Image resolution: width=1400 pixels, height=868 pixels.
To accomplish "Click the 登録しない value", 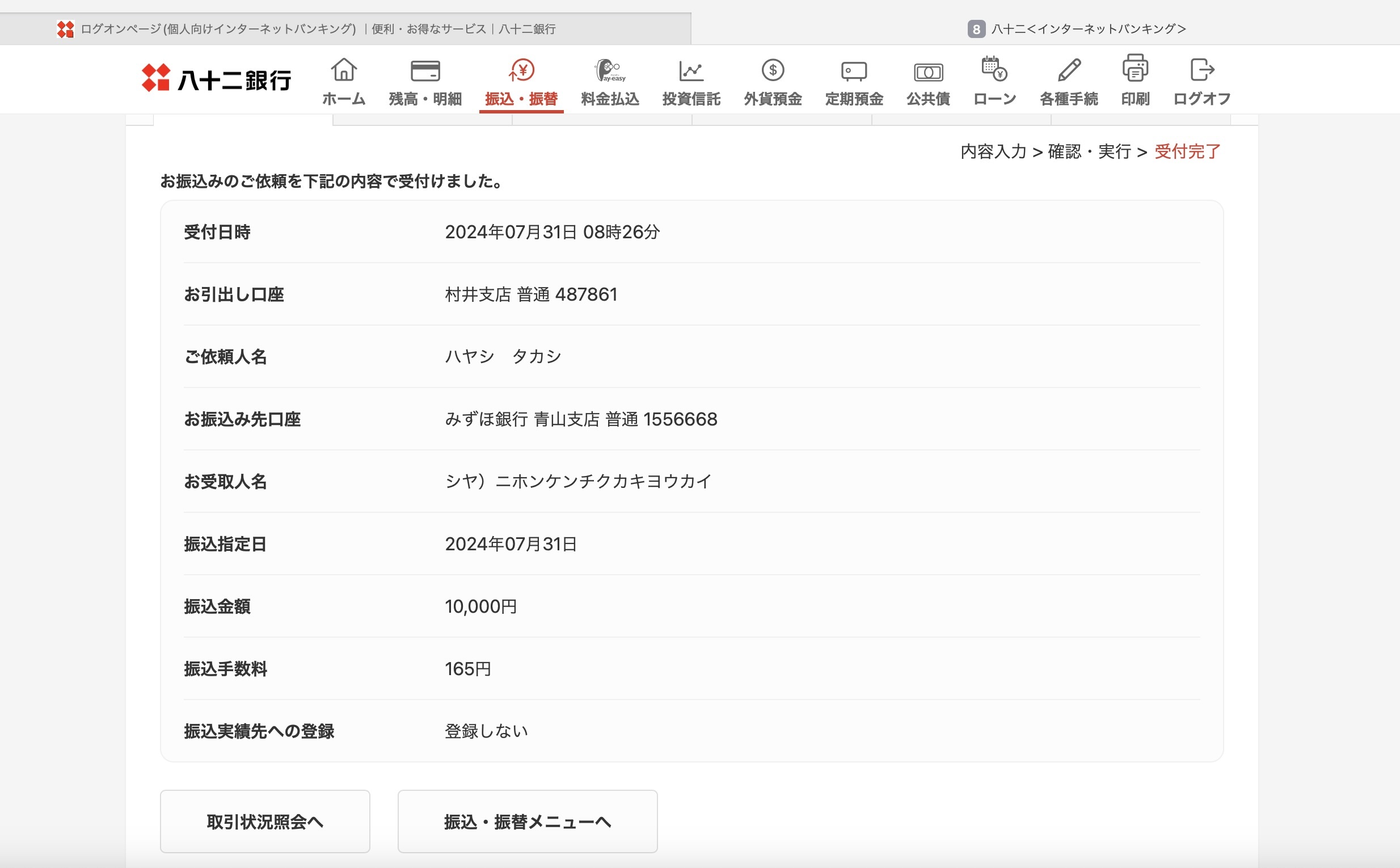I will pyautogui.click(x=486, y=731).
